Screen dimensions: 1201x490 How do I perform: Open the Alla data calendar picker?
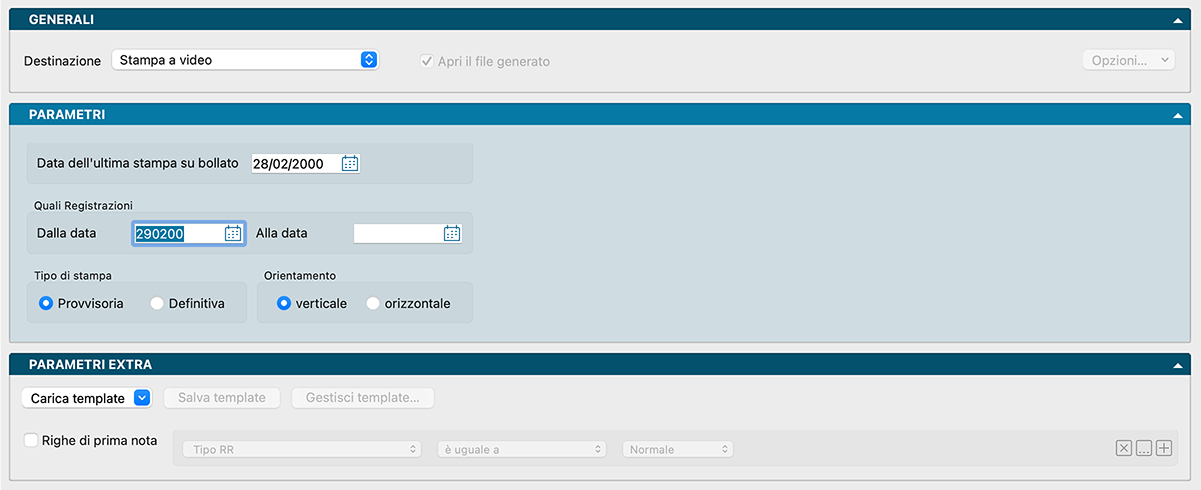point(452,233)
